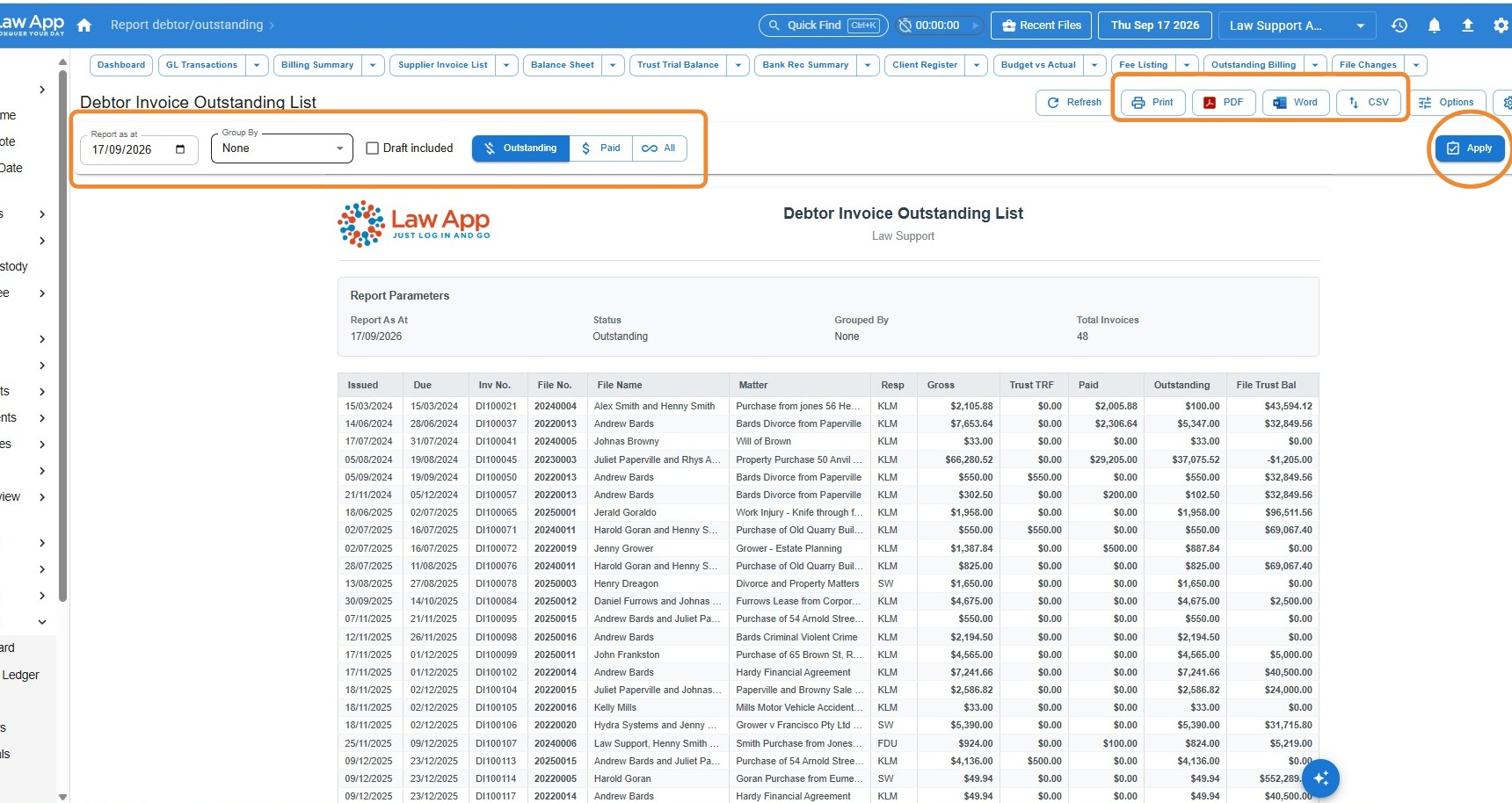Expand Bank Rec Summary dropdown arrow
1512x803 pixels.
pos(868,65)
